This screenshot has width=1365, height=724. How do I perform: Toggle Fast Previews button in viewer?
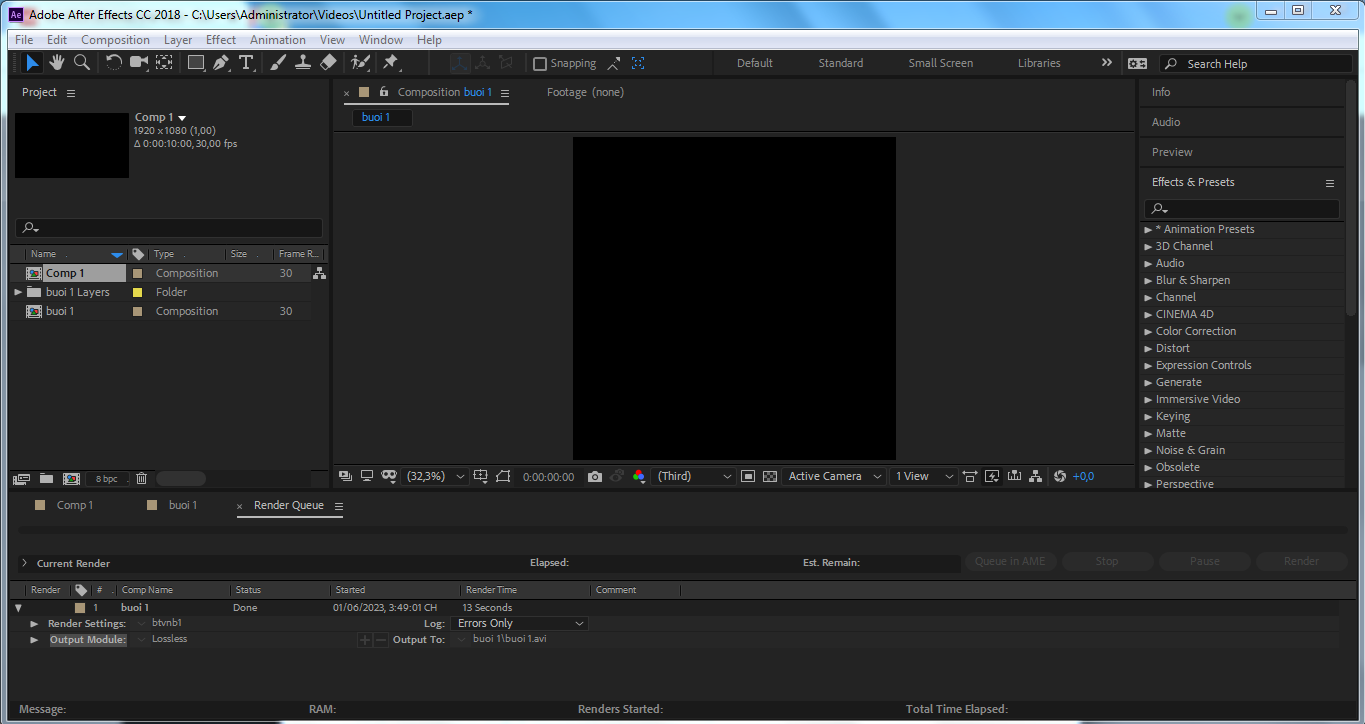992,477
